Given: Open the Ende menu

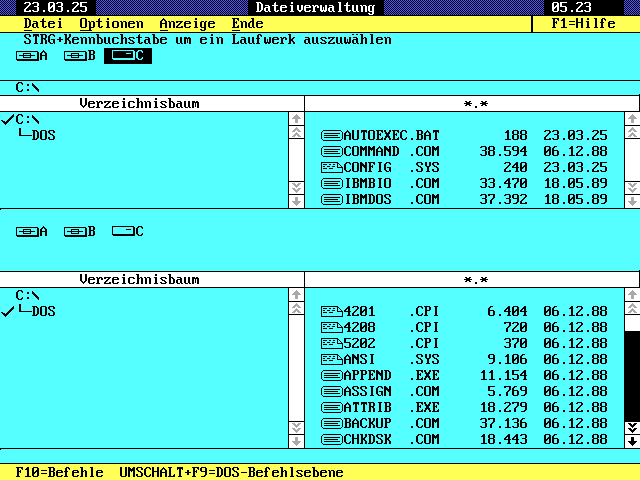Looking at the screenshot, I should tap(247, 24).
